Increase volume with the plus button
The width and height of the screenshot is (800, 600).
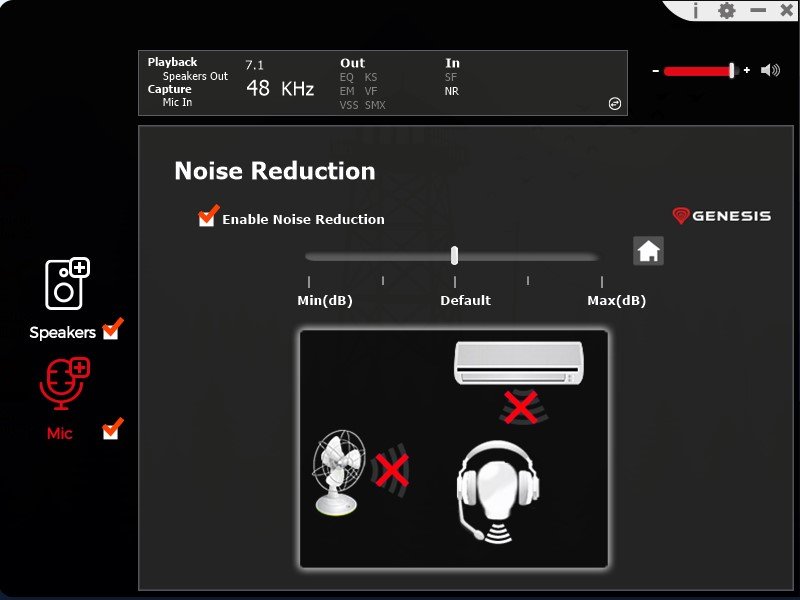coord(747,70)
